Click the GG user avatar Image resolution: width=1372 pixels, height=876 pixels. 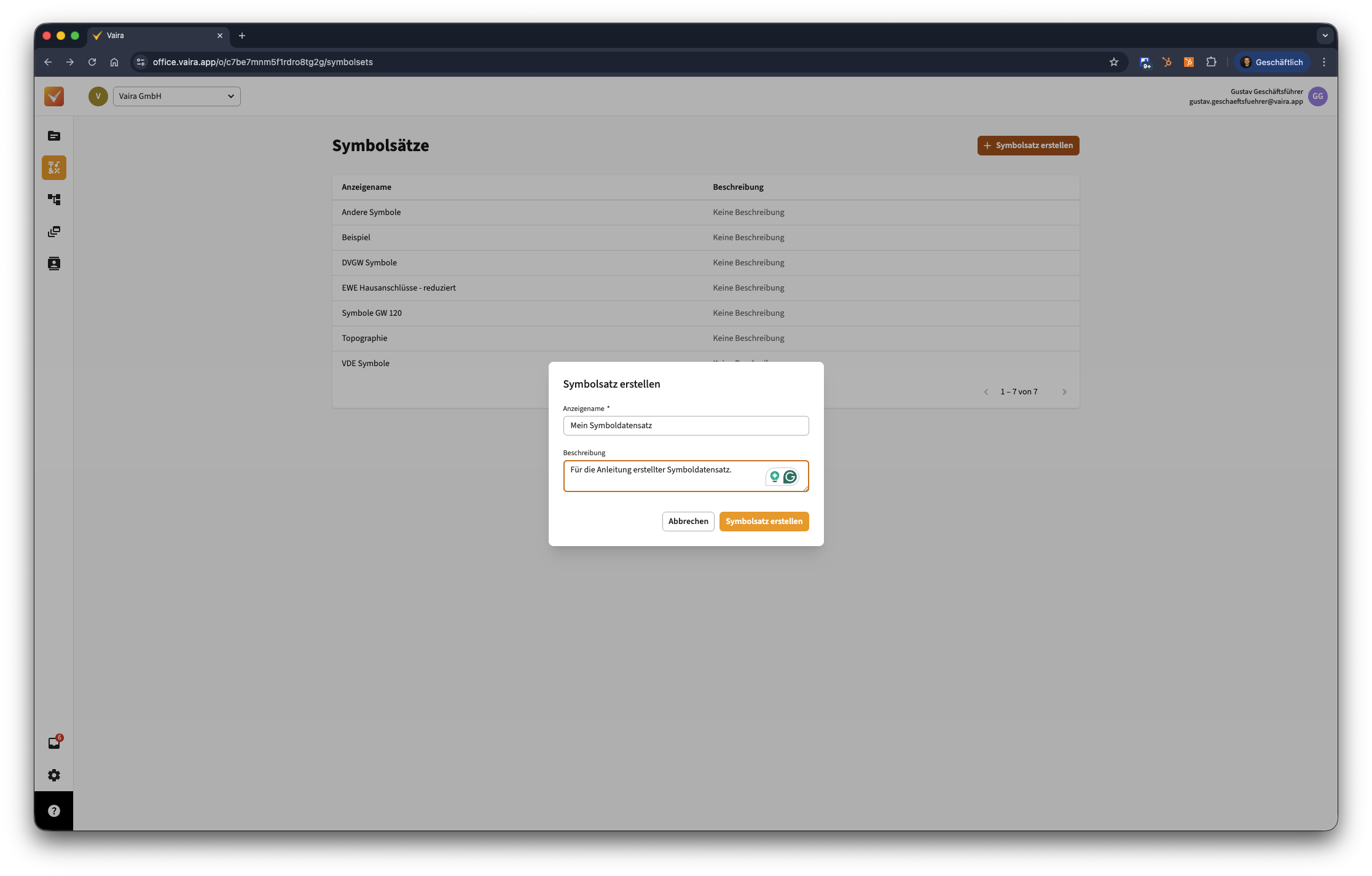(x=1317, y=96)
